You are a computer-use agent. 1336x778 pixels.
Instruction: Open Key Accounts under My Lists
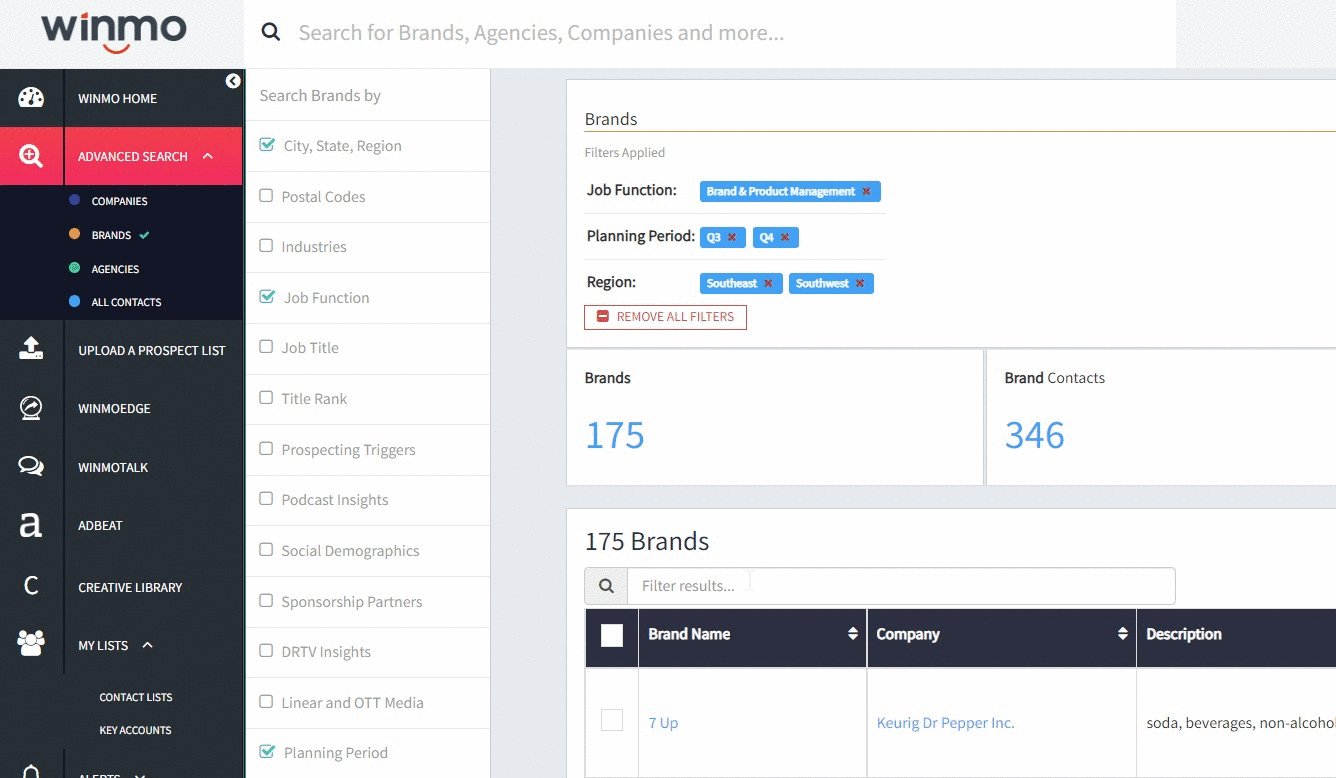point(135,730)
